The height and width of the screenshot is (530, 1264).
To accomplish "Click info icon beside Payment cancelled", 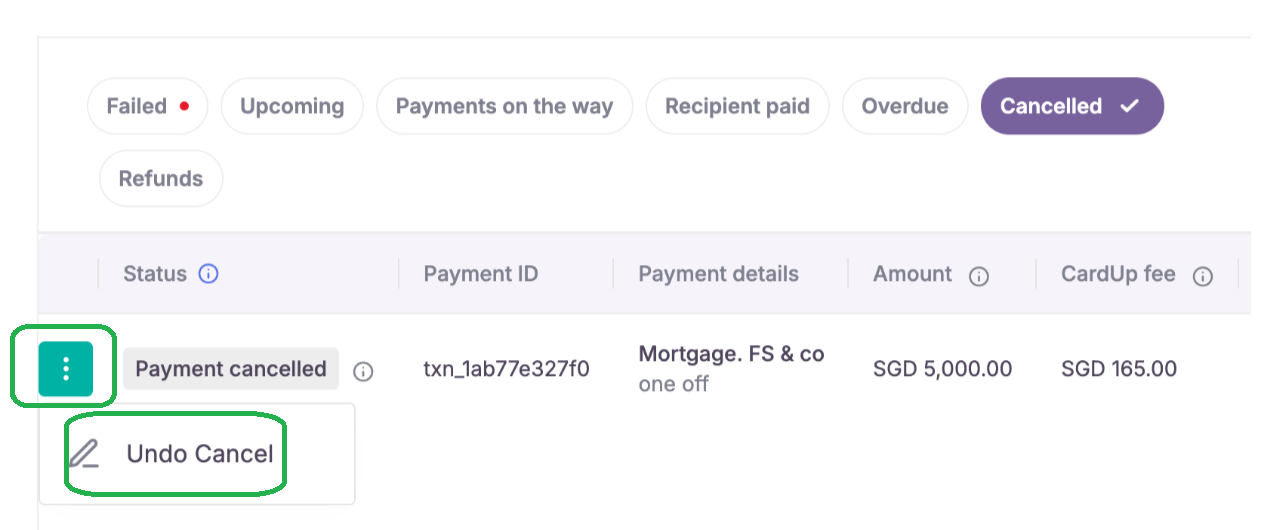I will (364, 372).
